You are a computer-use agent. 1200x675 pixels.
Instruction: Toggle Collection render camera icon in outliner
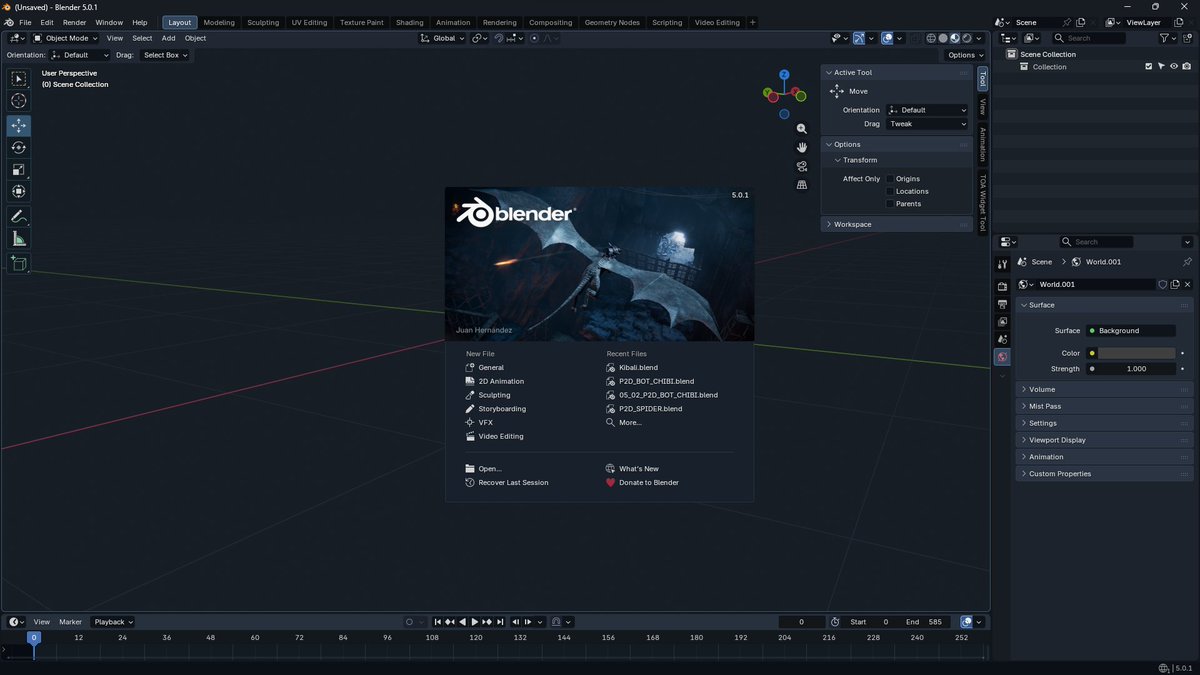(1186, 67)
